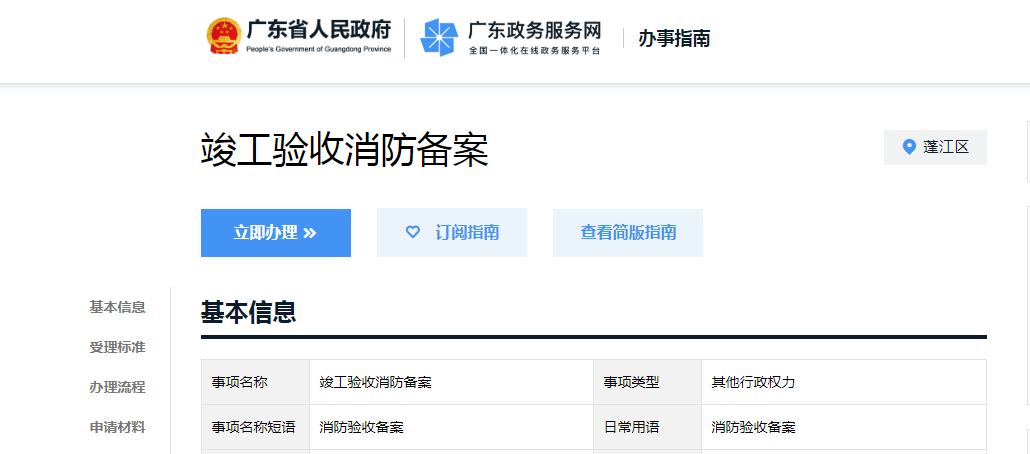Click the location pin icon beside 蓬江区

pos(909,147)
